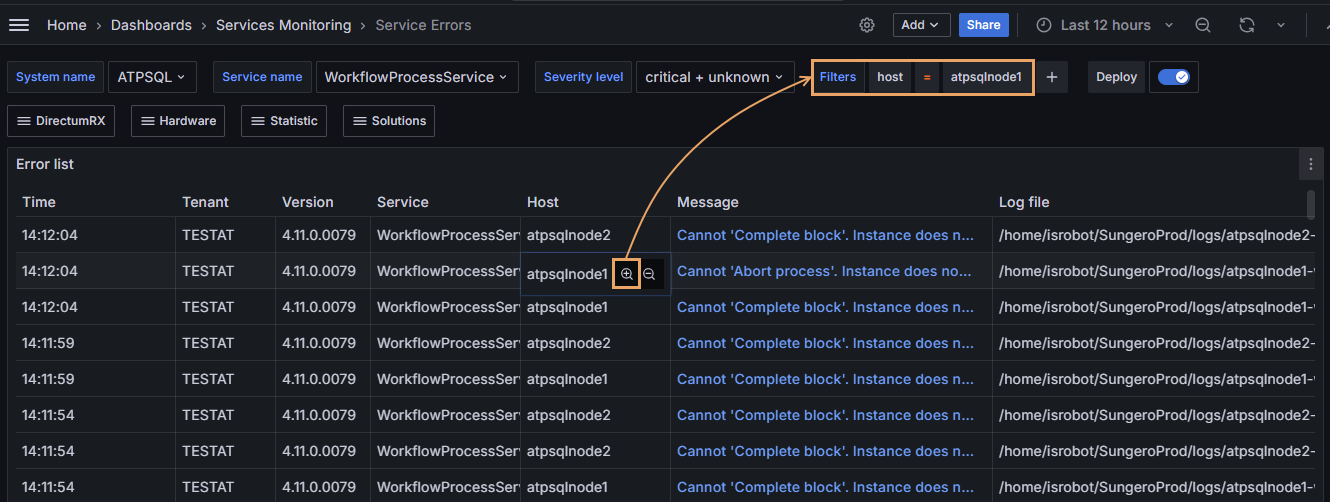Click filter-out-value icon on atpsqlnode1 cell
Image resolution: width=1330 pixels, height=502 pixels.
click(x=649, y=273)
